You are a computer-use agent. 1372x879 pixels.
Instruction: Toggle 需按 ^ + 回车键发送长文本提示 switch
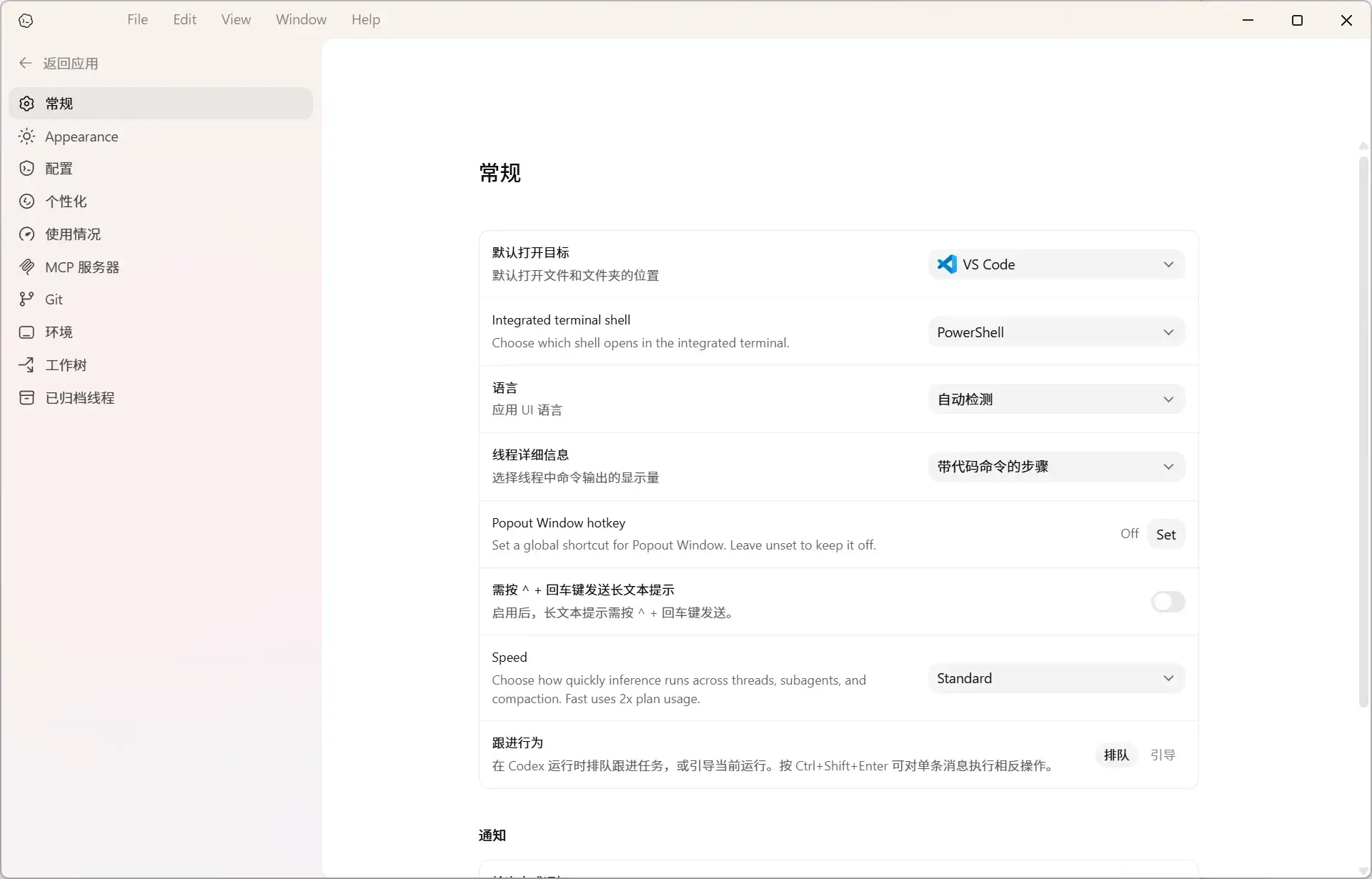tap(1168, 602)
